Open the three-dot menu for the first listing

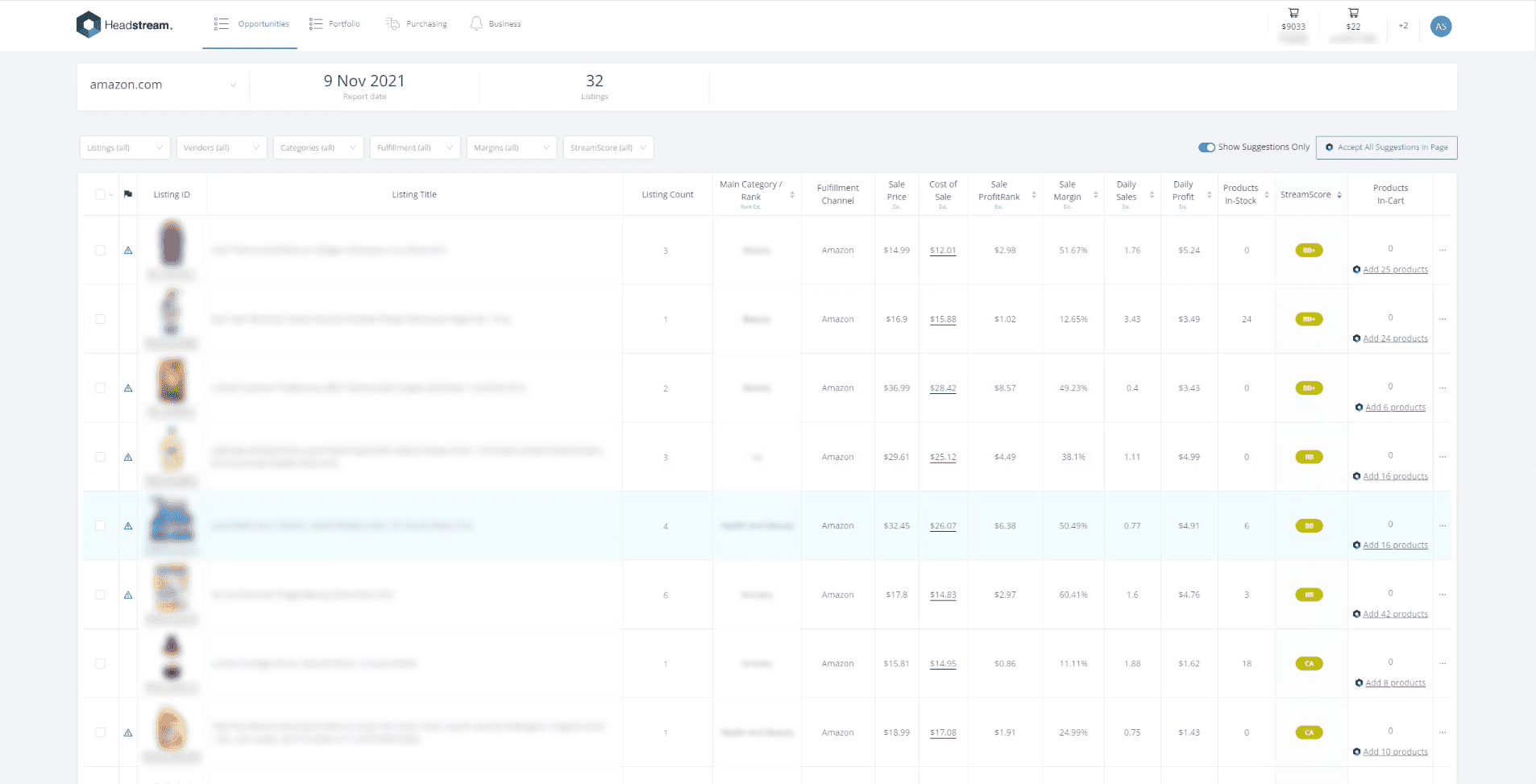(1443, 251)
